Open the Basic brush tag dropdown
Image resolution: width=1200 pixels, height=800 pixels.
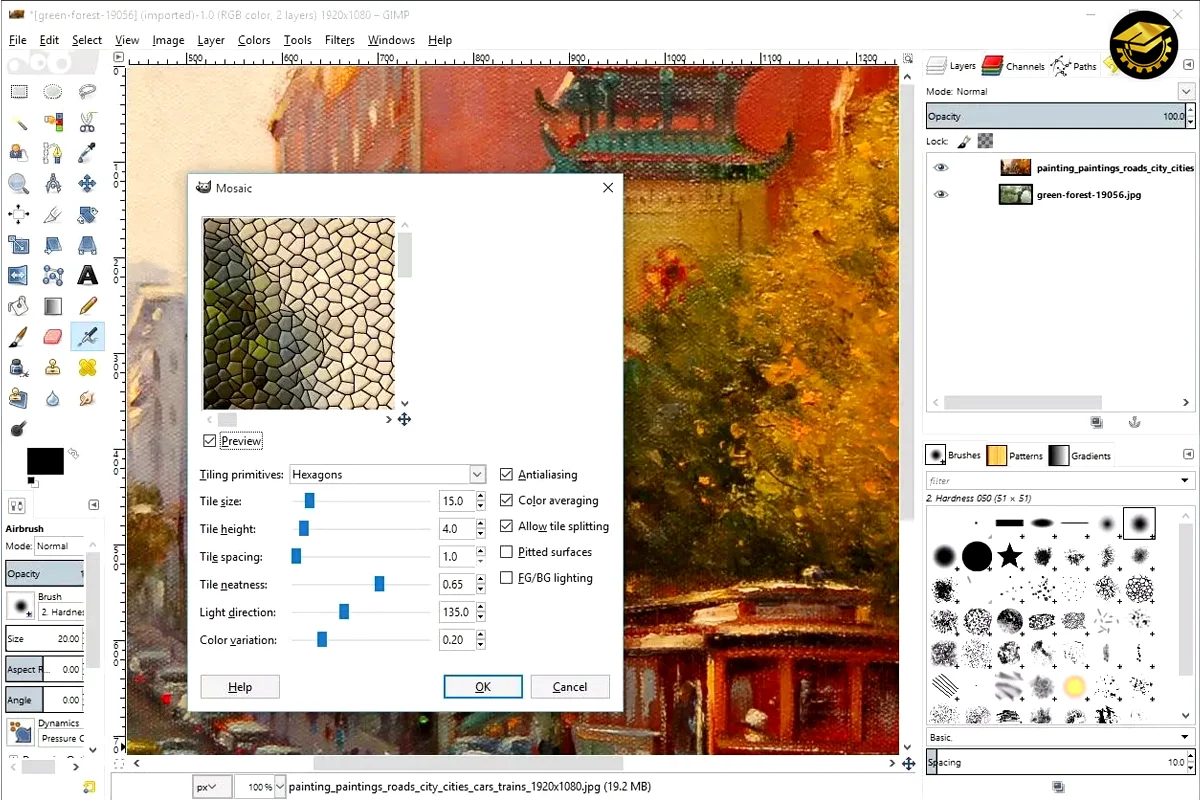[x=1186, y=737]
